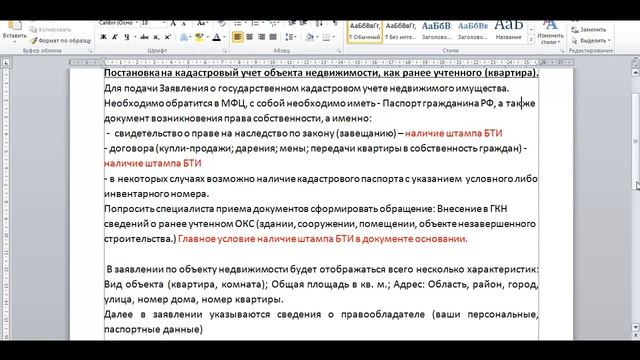Select the Обычный style
Viewport: 640px width, 360px height.
(x=364, y=31)
